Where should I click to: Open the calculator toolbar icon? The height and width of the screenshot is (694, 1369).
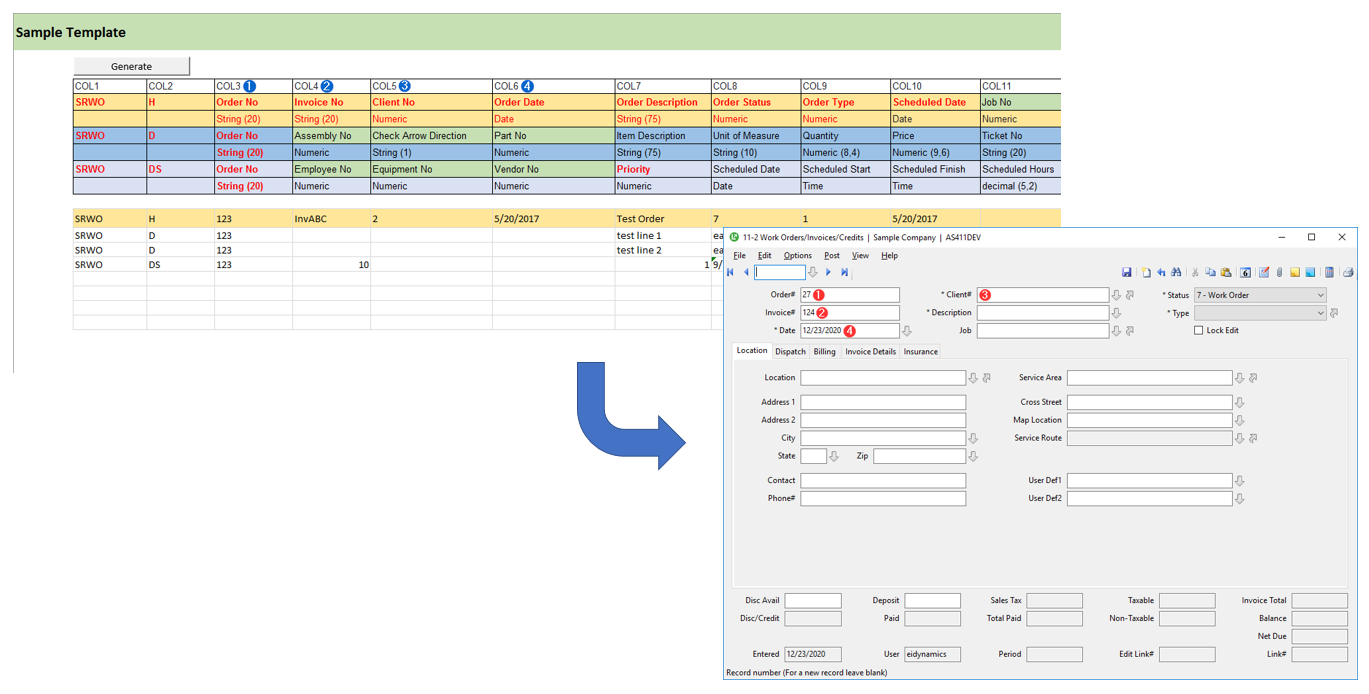(1329, 272)
